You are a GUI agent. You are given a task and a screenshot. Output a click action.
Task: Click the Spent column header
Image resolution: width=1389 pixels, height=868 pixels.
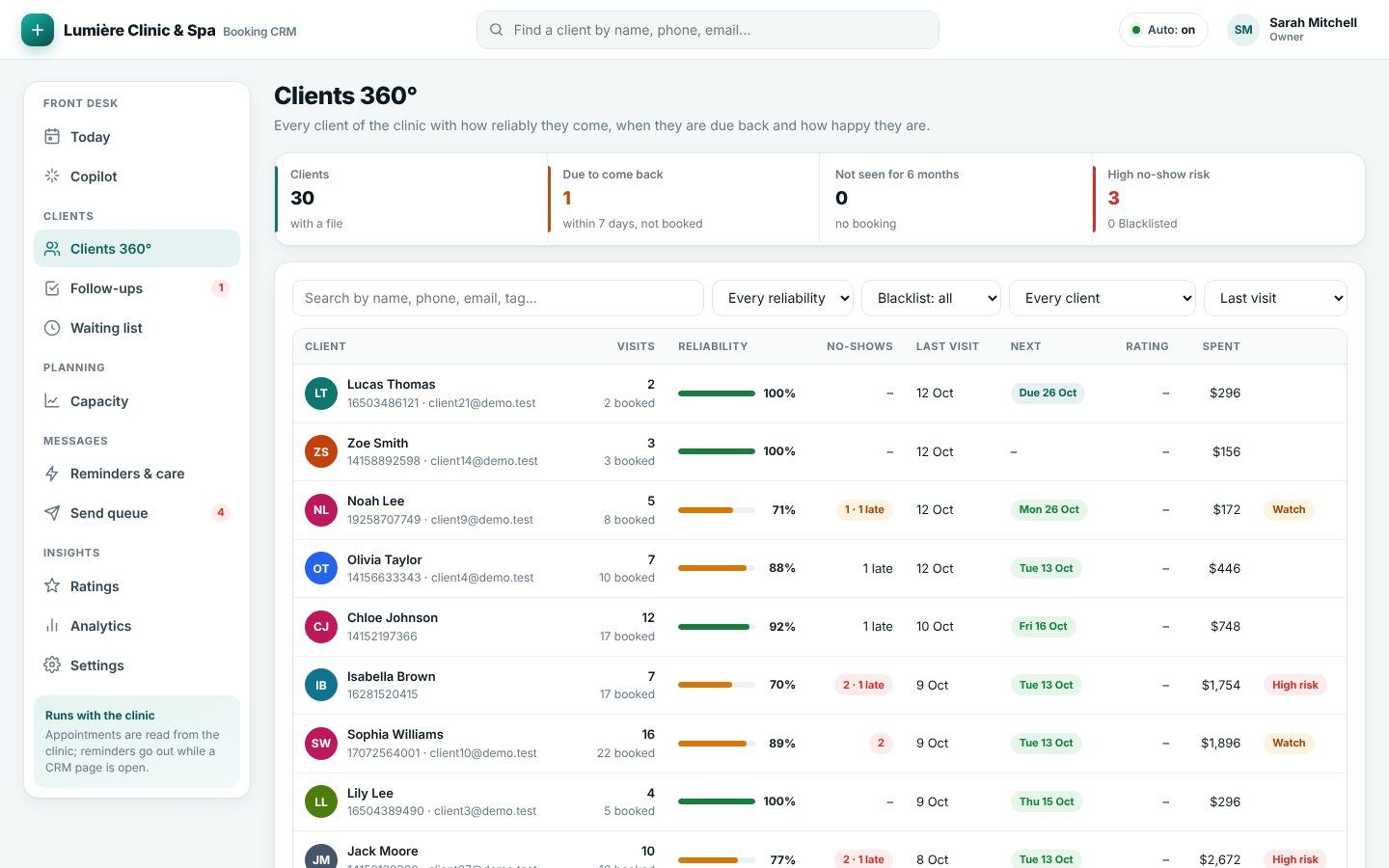1221,346
